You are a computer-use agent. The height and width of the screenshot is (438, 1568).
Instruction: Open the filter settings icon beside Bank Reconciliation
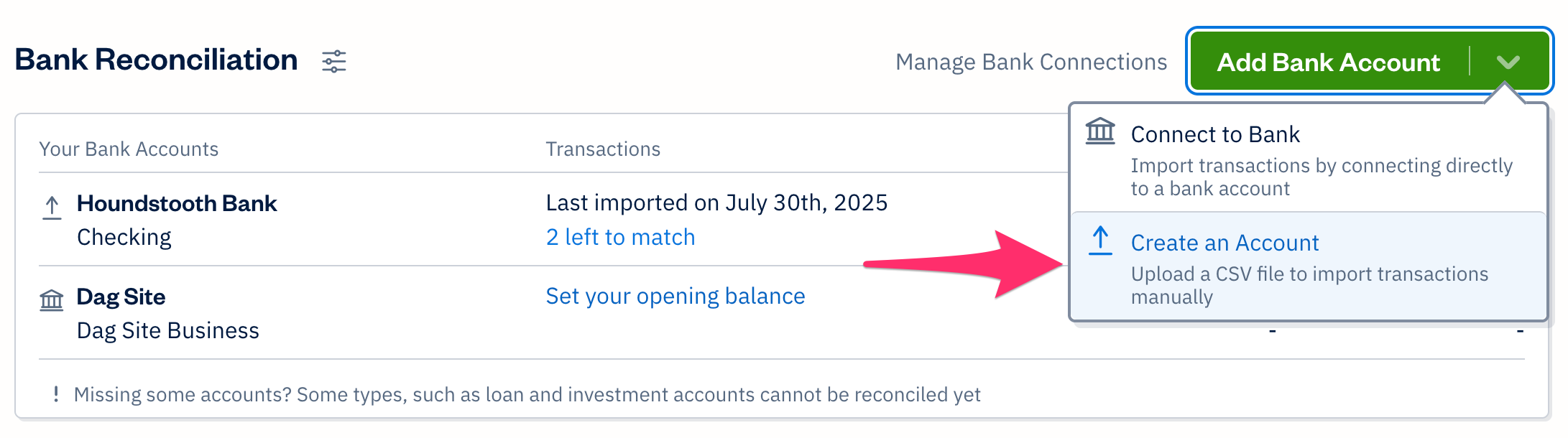(335, 61)
